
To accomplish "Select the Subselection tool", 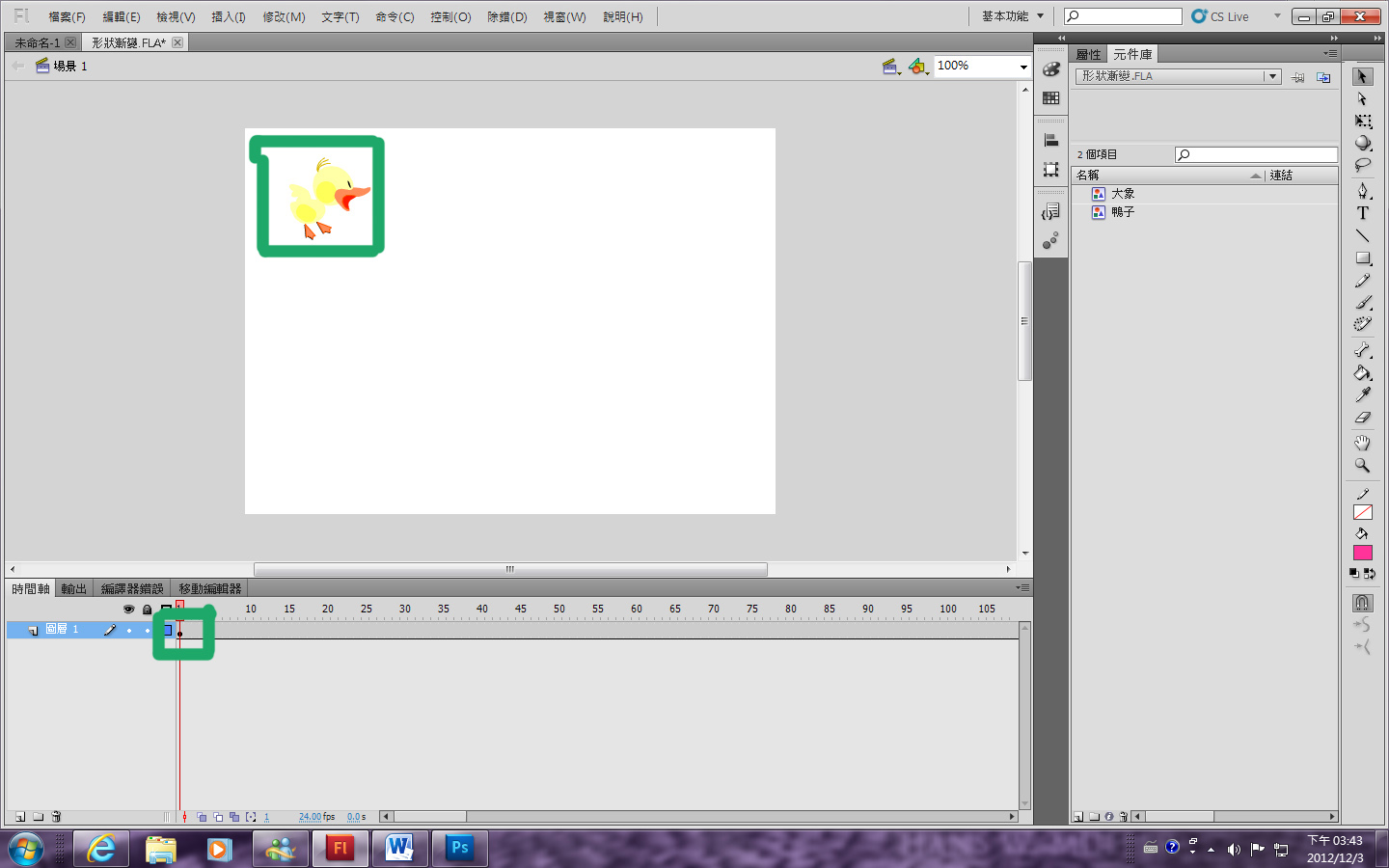I will click(1362, 98).
